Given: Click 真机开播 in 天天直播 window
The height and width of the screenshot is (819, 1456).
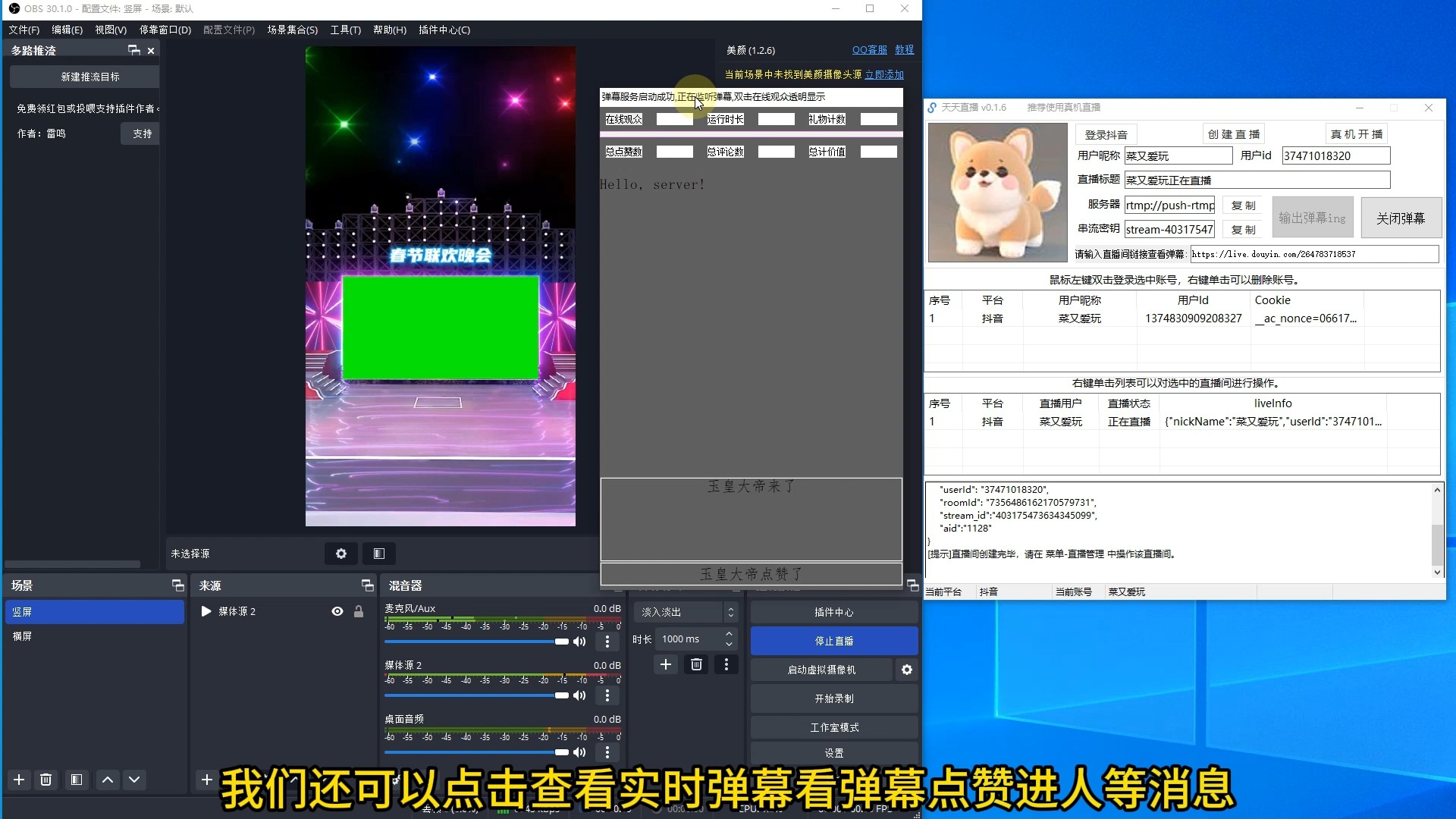Looking at the screenshot, I should coord(1357,134).
